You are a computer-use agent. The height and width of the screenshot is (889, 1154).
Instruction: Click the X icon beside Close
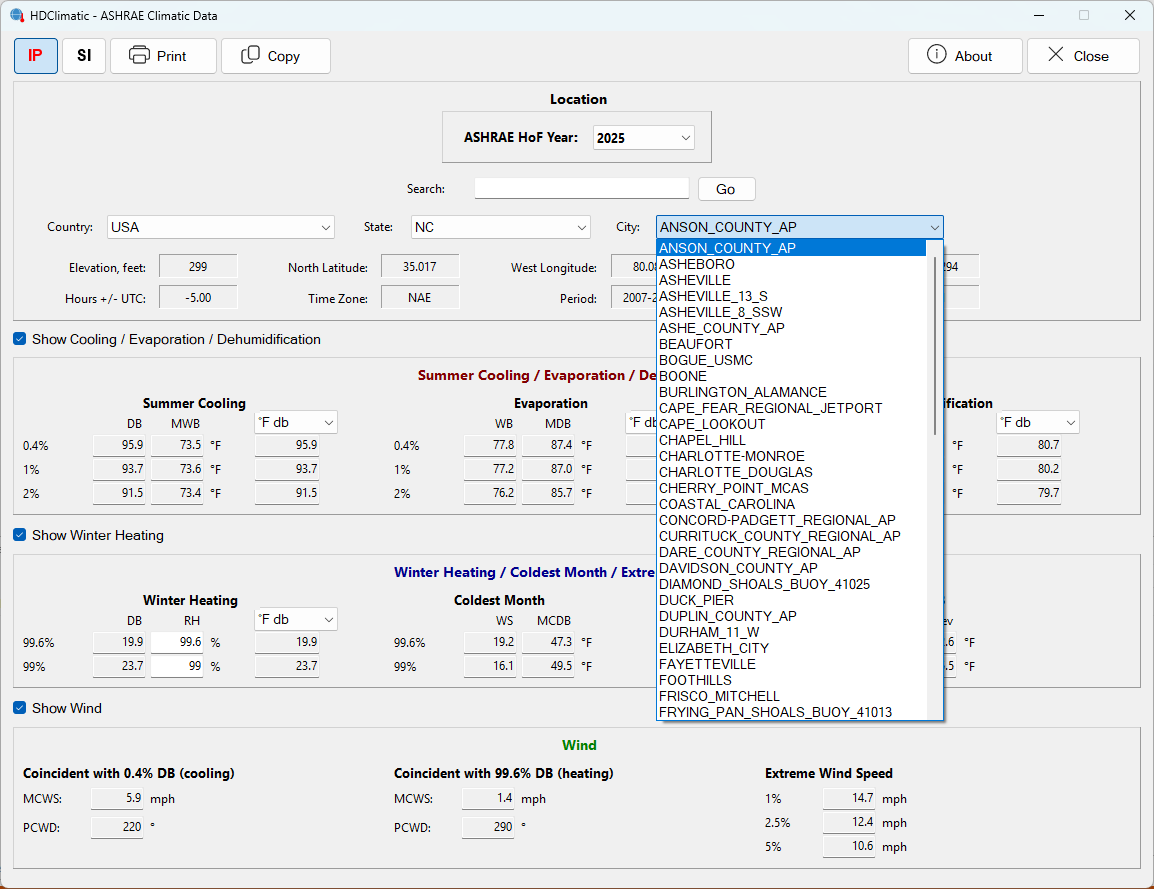(1055, 54)
